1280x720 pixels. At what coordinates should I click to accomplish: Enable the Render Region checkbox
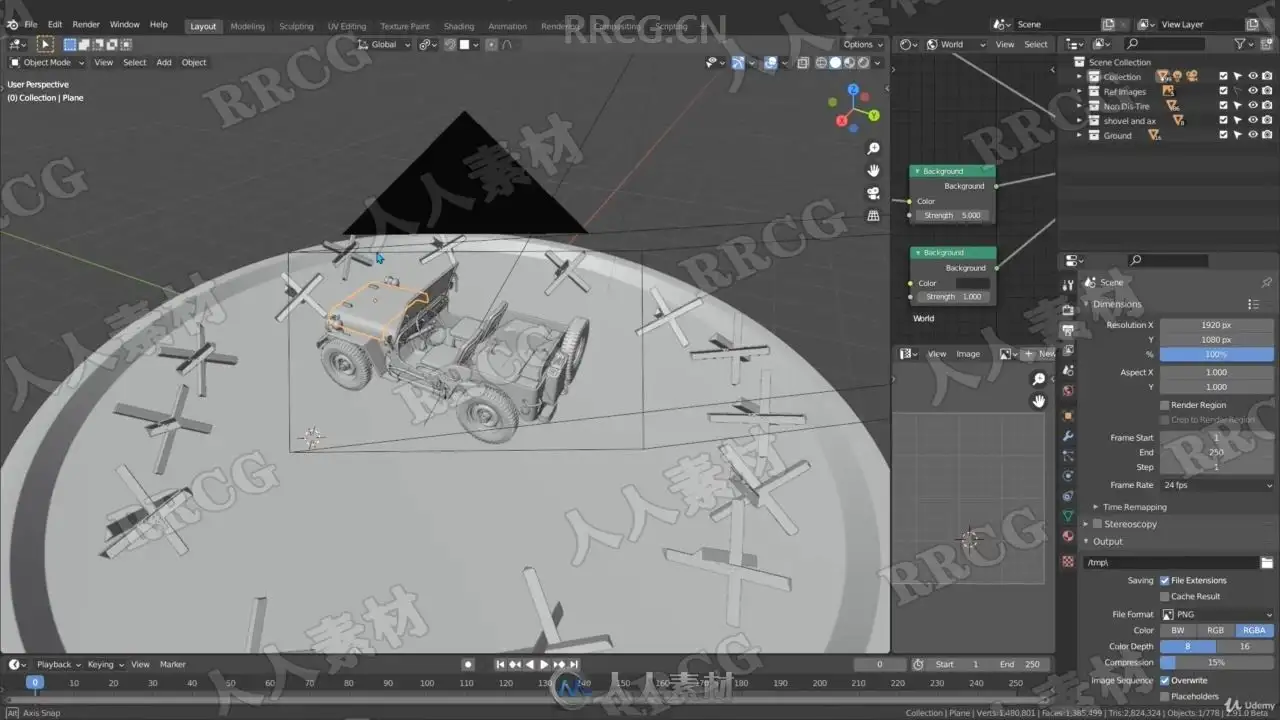coord(1164,405)
